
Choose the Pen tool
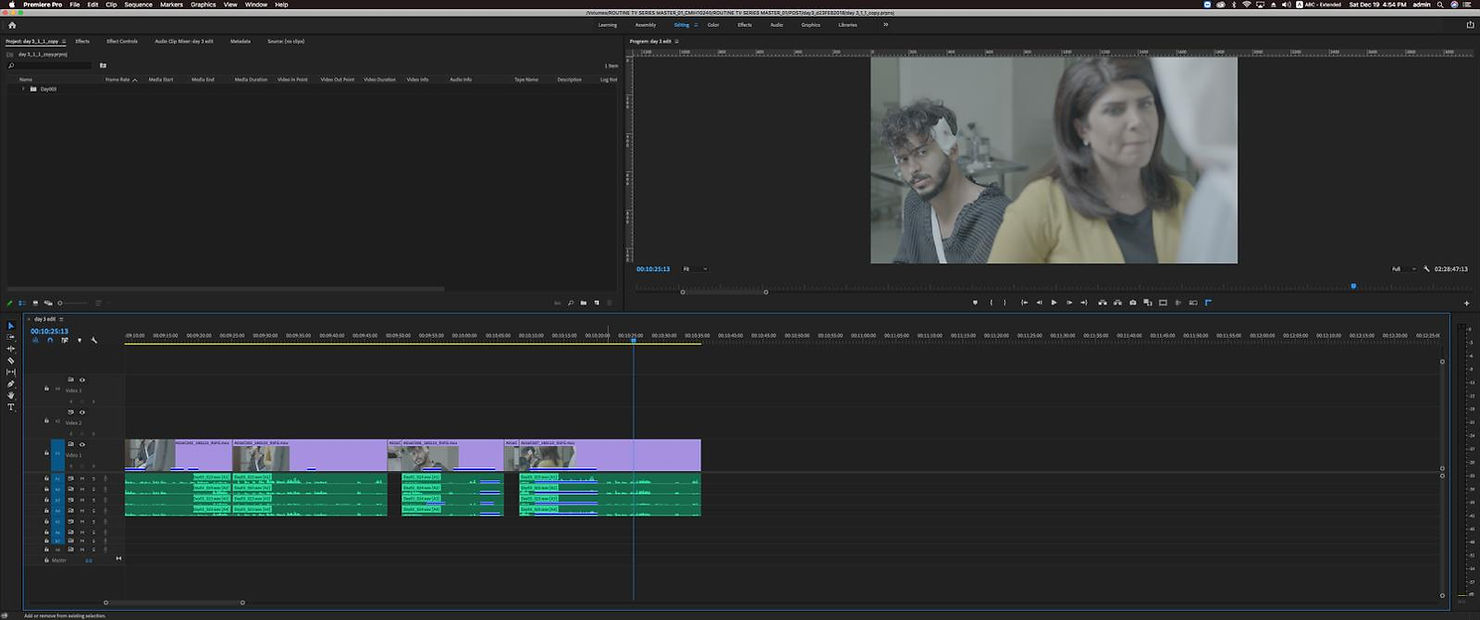click(x=11, y=384)
